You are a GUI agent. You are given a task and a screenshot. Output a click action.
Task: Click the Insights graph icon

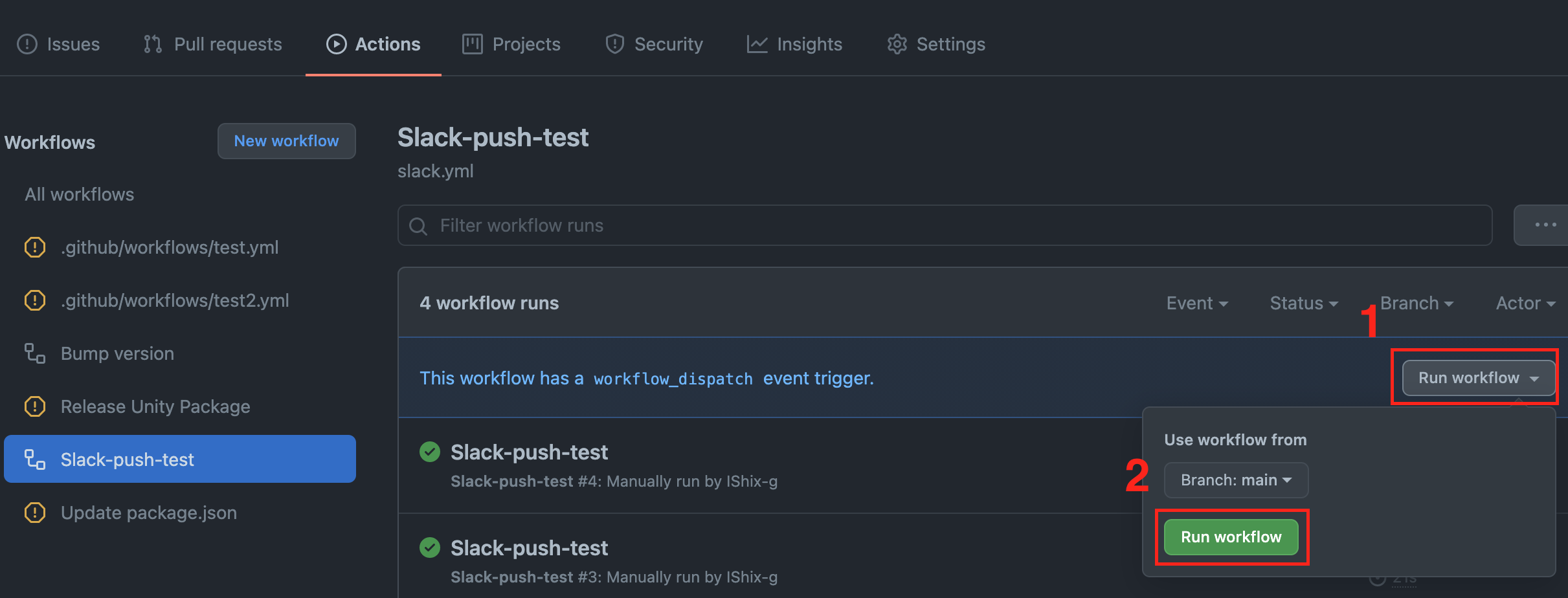click(757, 44)
